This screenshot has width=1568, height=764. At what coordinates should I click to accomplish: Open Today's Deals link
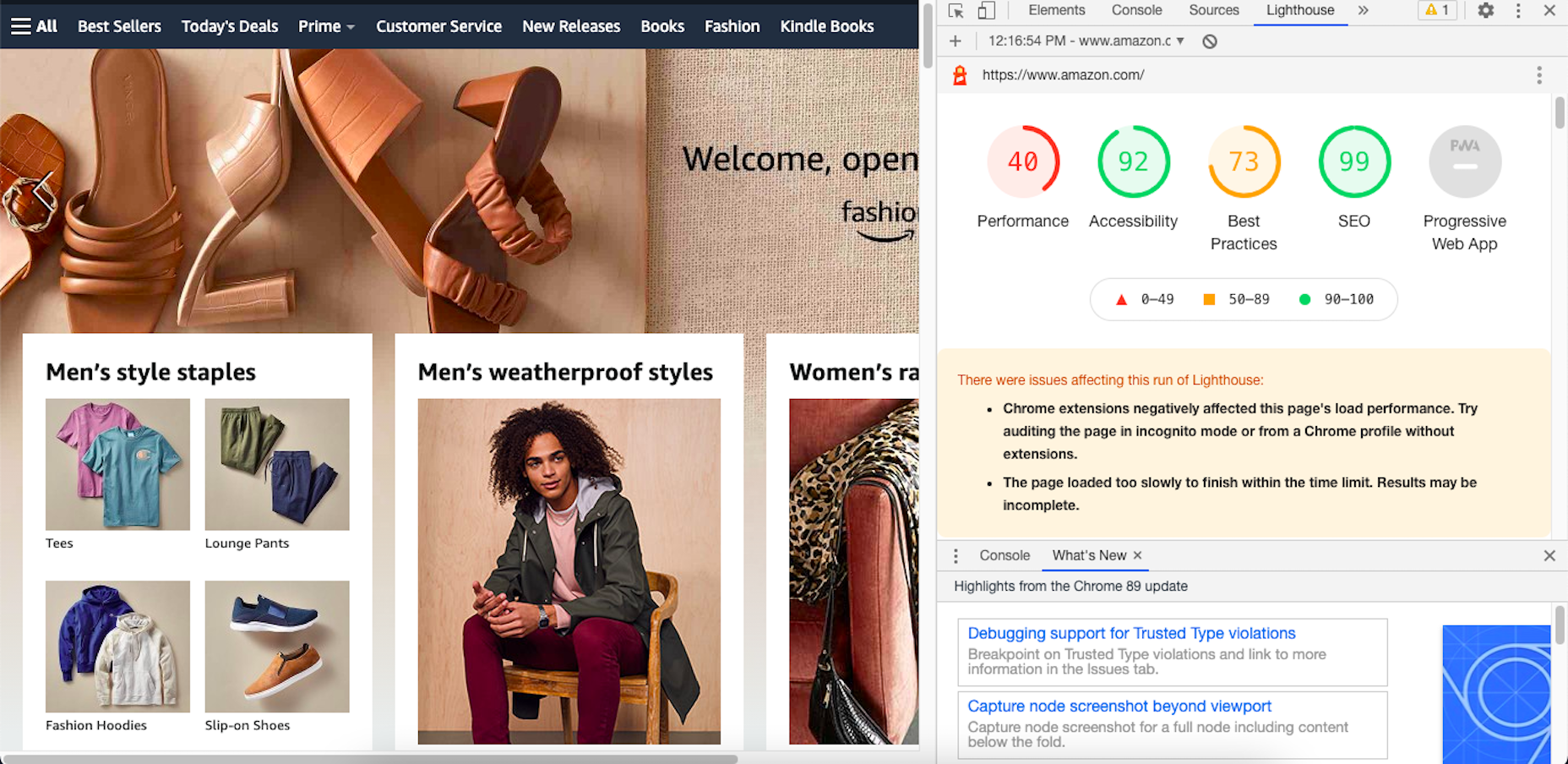[x=230, y=26]
